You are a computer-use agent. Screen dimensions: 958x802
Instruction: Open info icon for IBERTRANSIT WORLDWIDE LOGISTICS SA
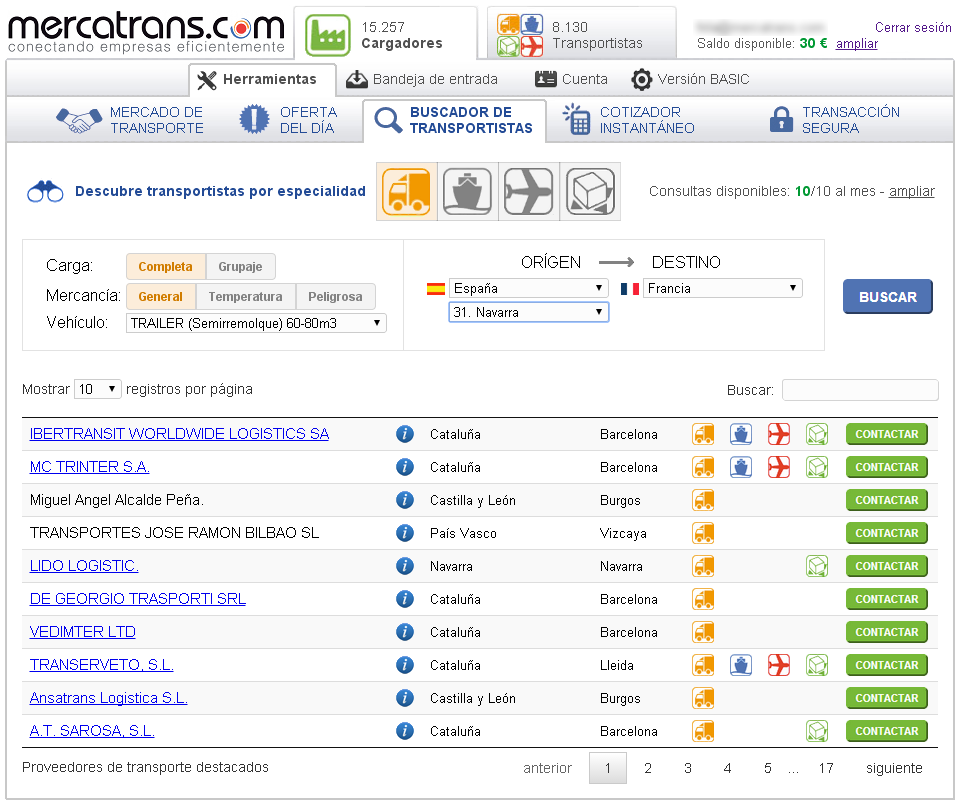coord(404,434)
